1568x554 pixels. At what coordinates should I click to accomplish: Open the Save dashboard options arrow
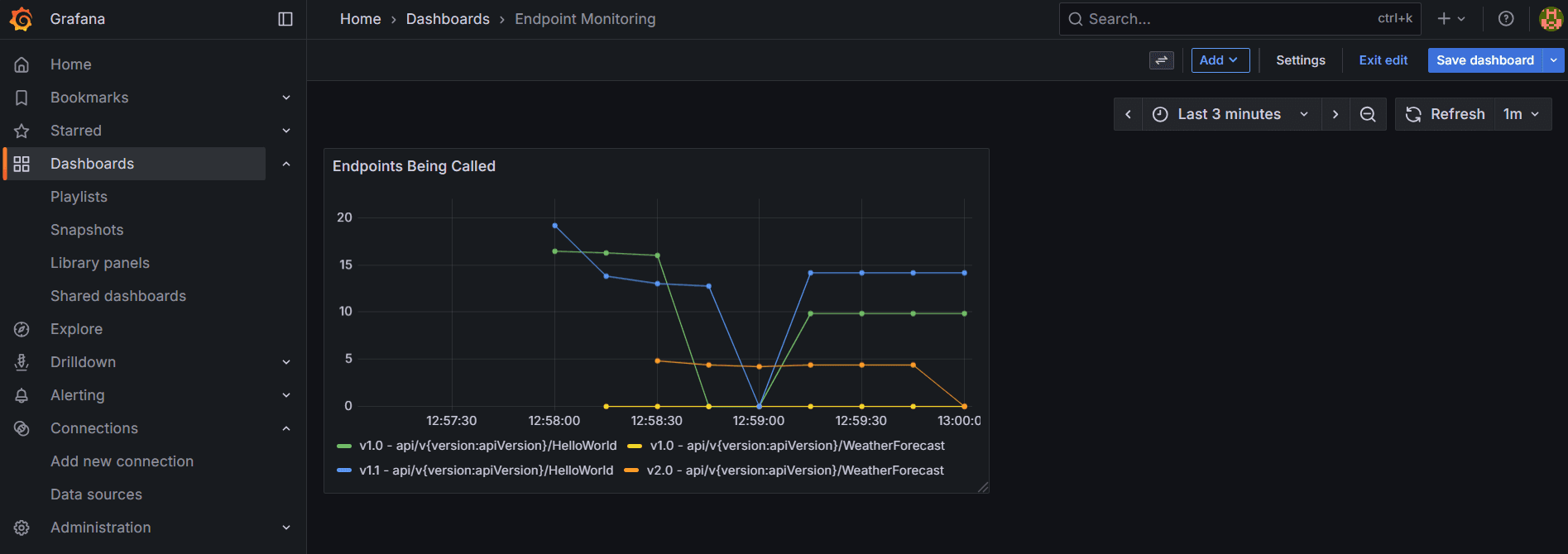pos(1554,60)
